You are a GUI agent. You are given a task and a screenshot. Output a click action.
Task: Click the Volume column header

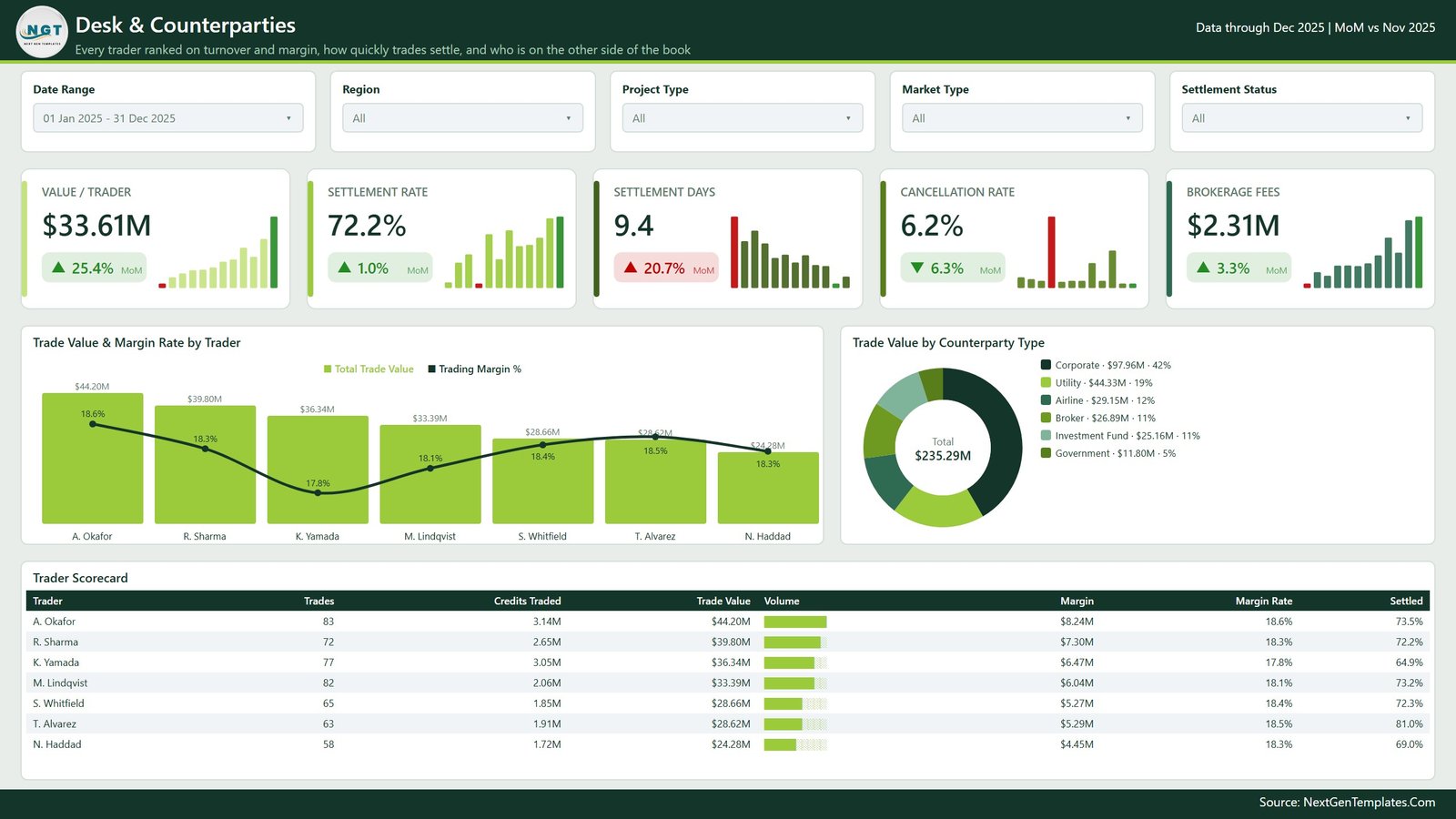point(782,602)
